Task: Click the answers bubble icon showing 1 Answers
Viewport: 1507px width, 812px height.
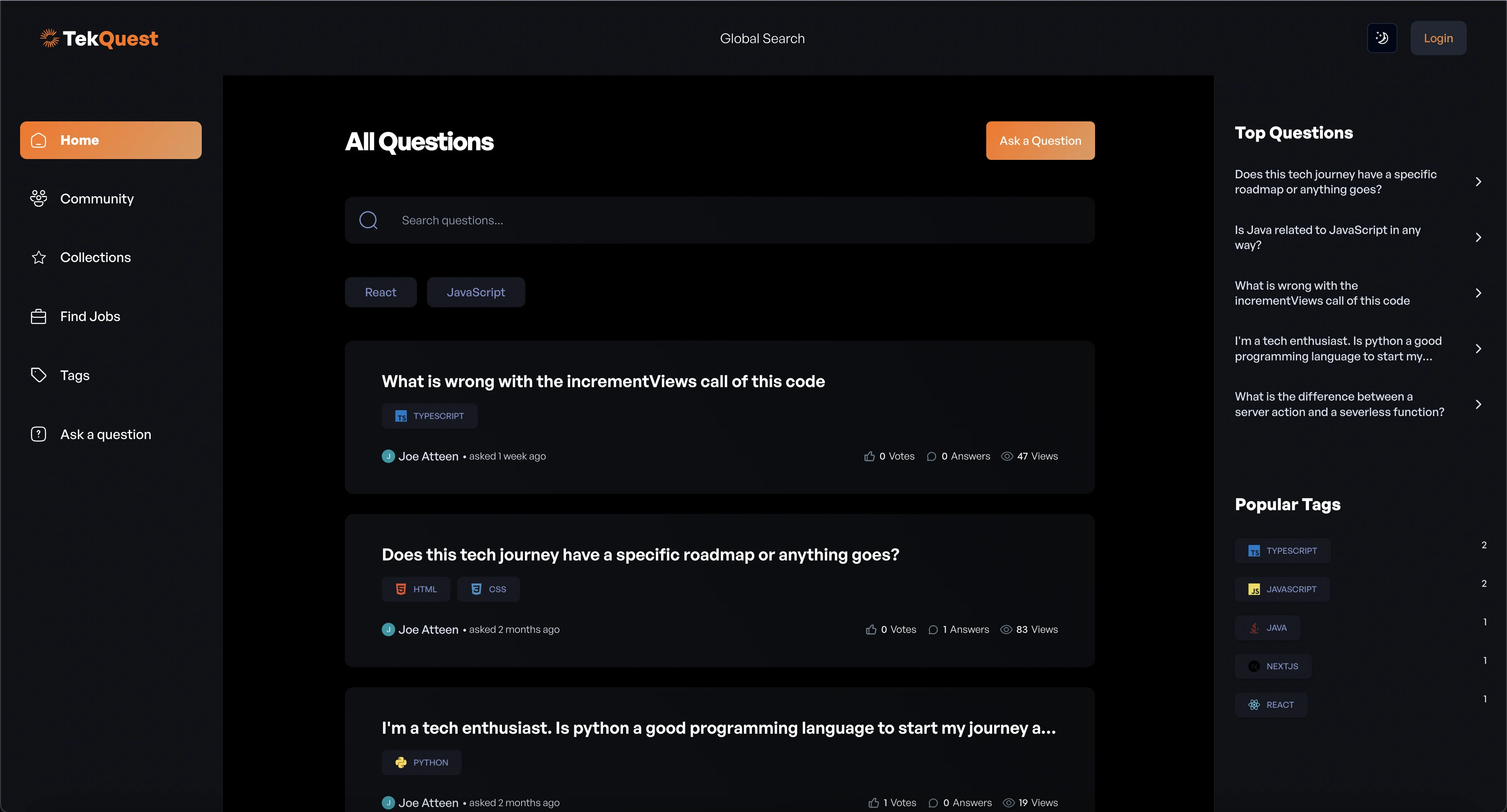Action: click(x=933, y=630)
